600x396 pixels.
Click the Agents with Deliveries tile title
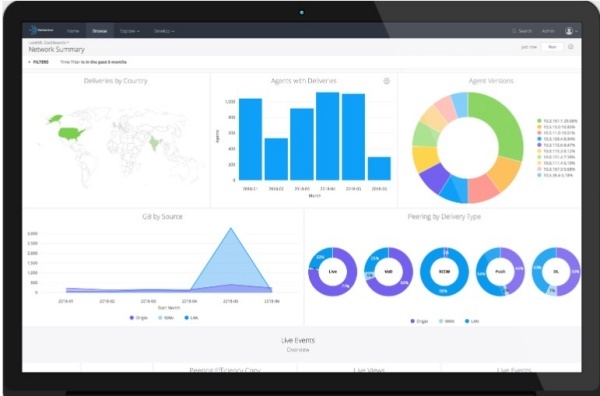point(303,81)
